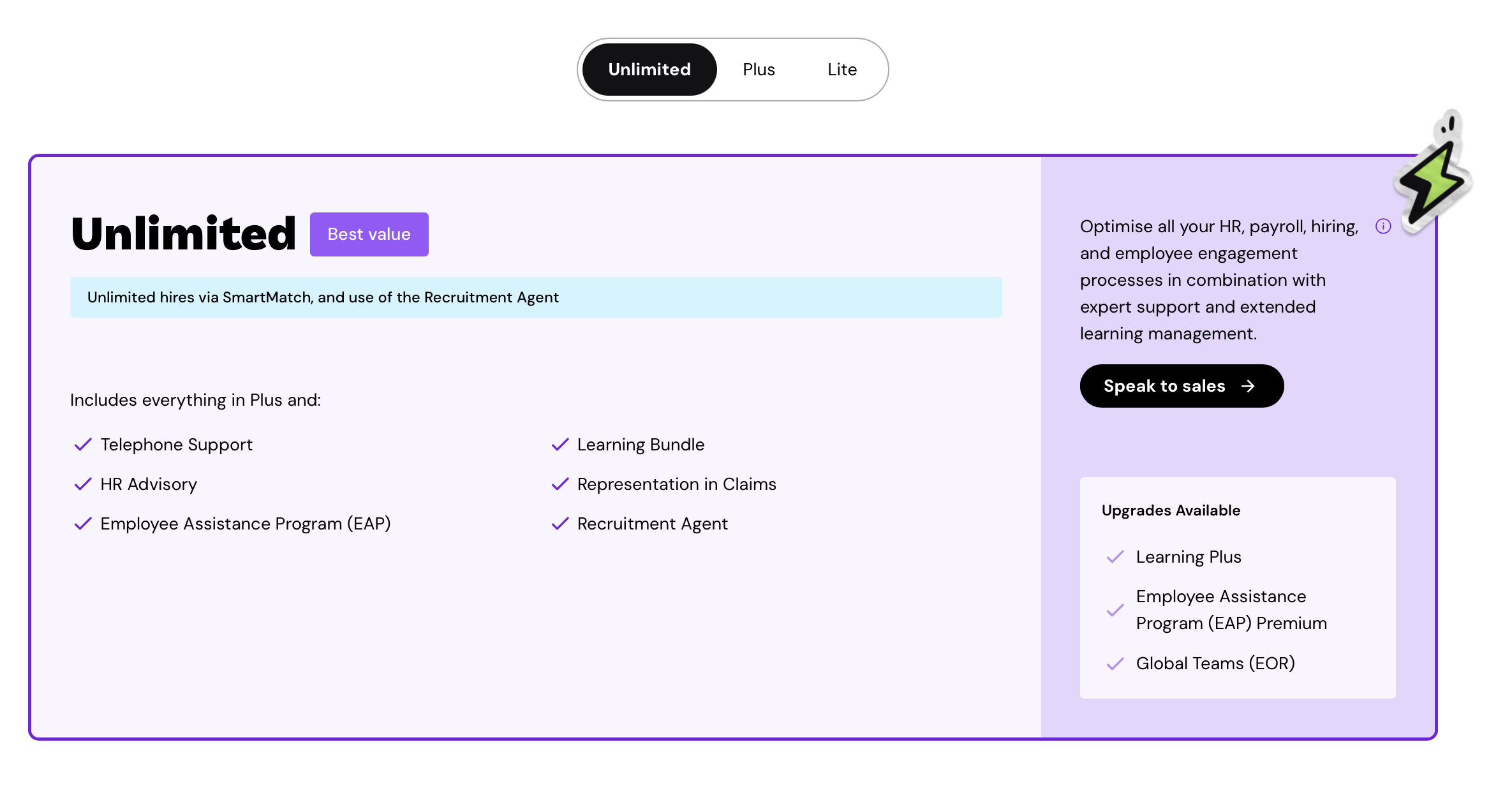Switch to the Lite plan tab

point(841,70)
